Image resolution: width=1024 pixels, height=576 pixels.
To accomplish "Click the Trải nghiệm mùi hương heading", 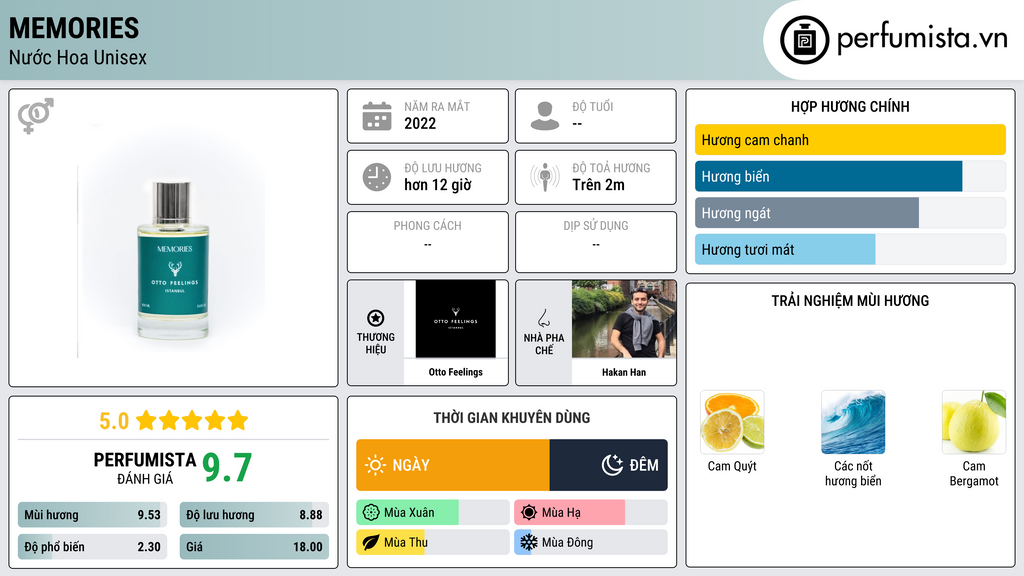I will coord(850,300).
